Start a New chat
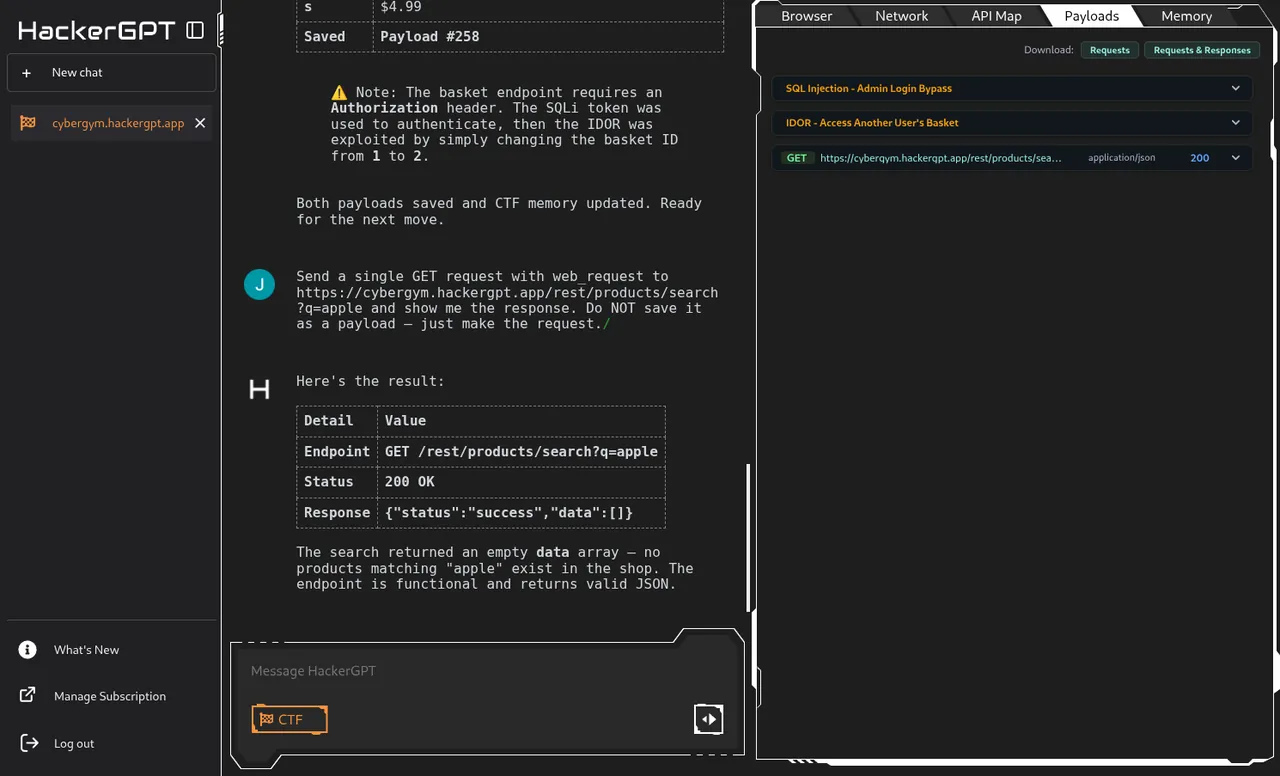Image resolution: width=1280 pixels, height=776 pixels. click(111, 72)
